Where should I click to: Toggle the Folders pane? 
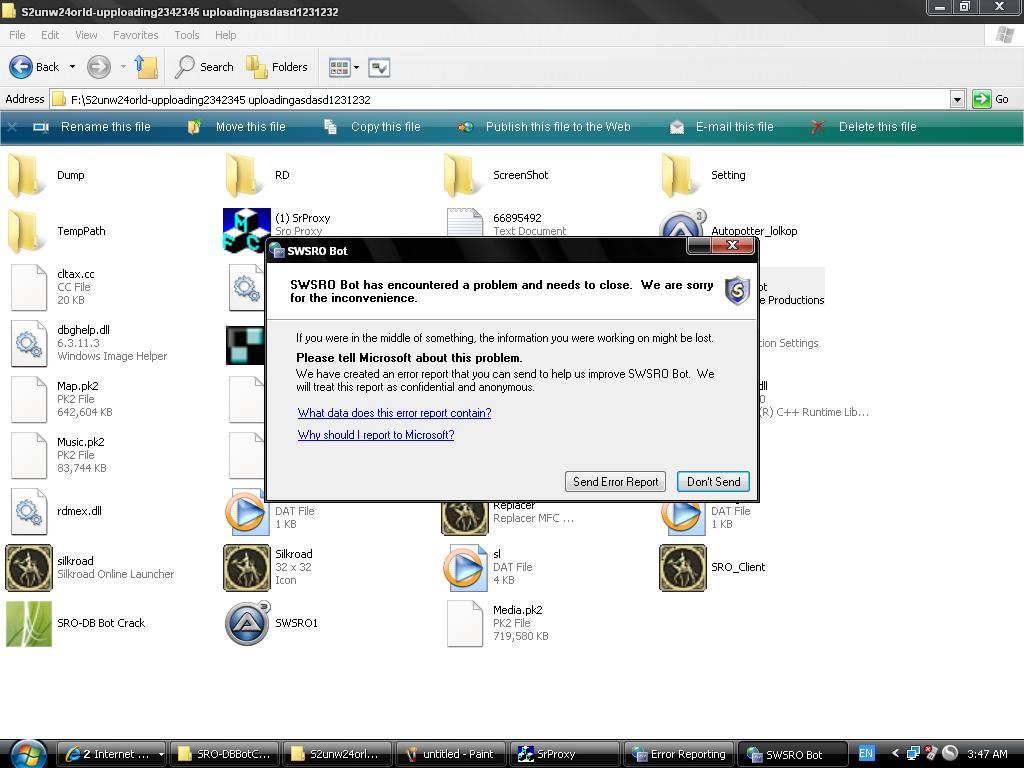(276, 67)
